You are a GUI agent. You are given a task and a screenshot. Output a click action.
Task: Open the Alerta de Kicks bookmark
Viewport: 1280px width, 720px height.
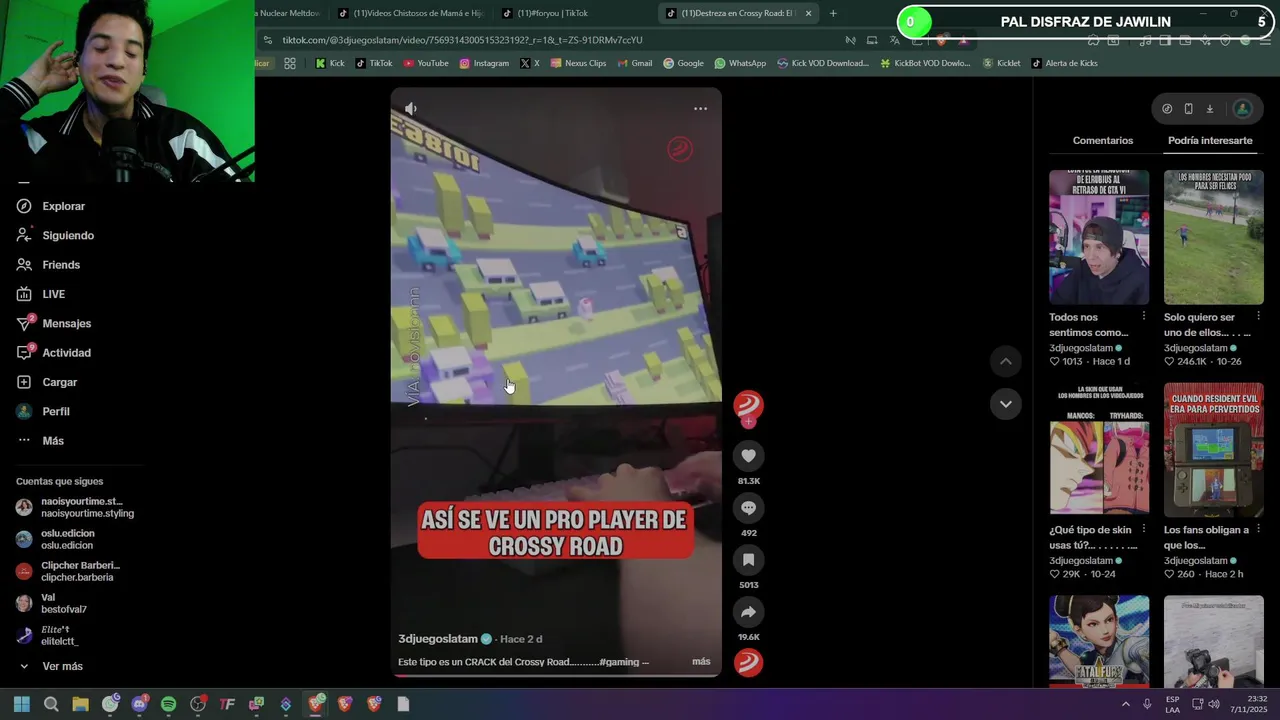pyautogui.click(x=1064, y=63)
